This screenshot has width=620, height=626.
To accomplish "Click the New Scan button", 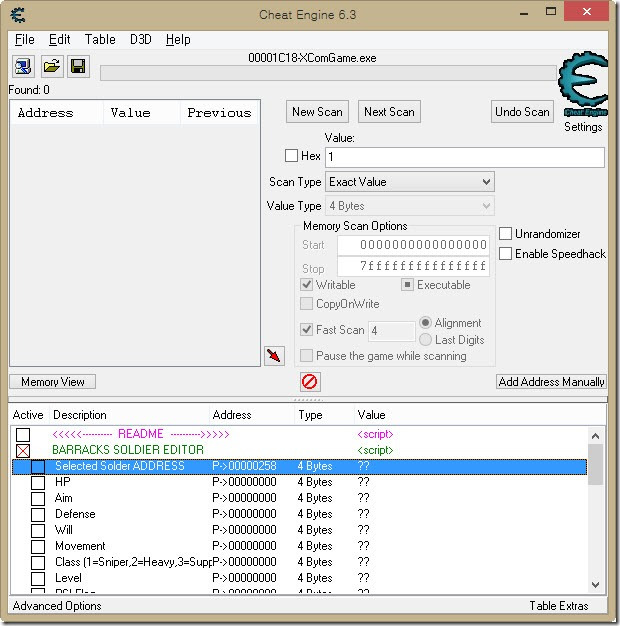I will pyautogui.click(x=317, y=112).
